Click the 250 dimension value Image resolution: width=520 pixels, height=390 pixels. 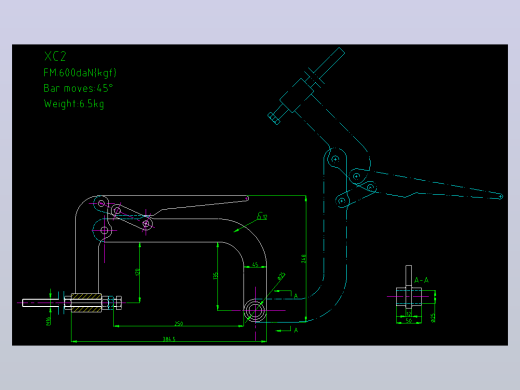[179, 323]
